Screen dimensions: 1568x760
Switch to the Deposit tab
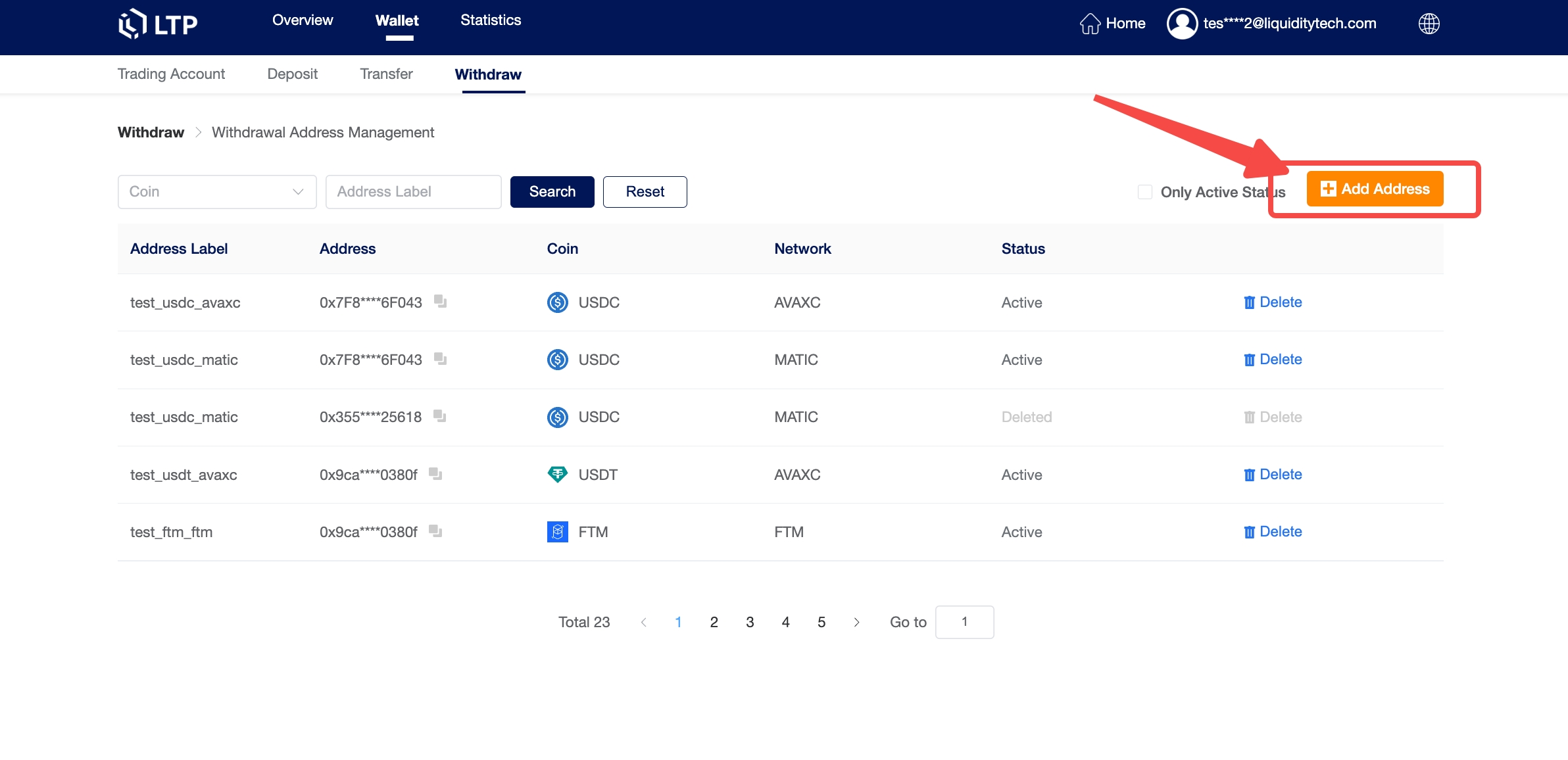tap(292, 74)
